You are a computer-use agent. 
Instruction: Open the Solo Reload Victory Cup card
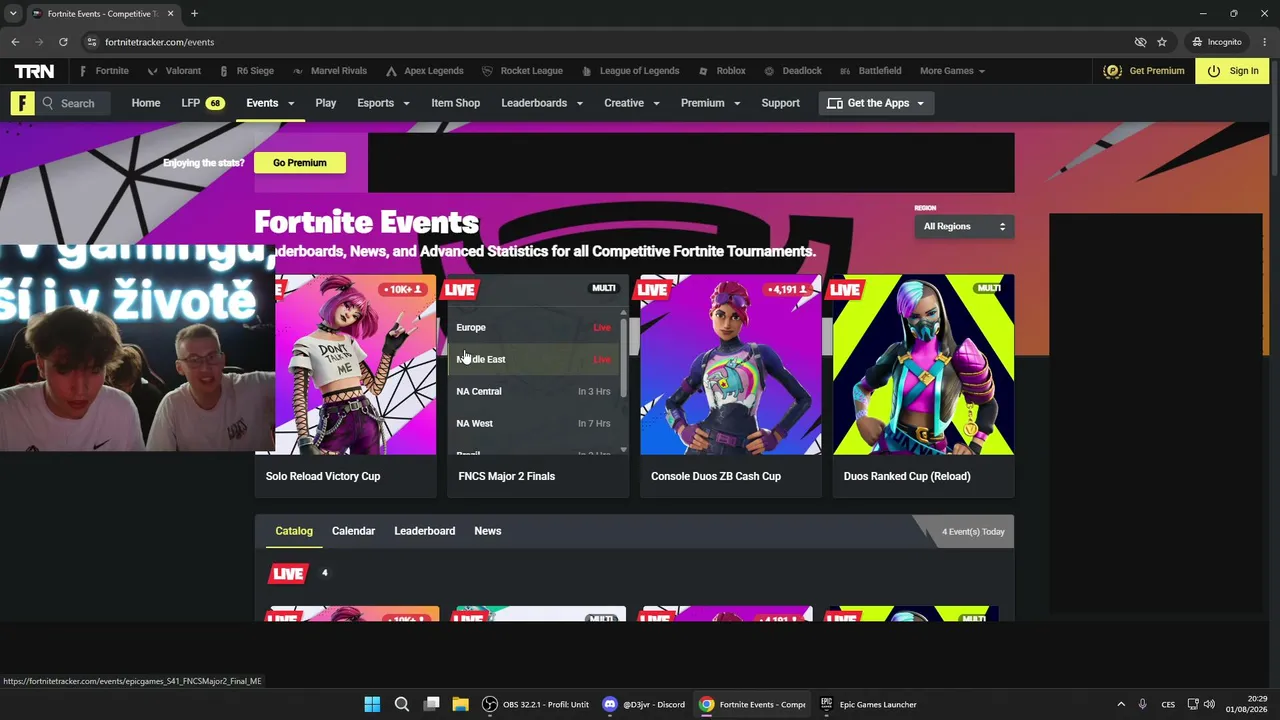(x=345, y=386)
